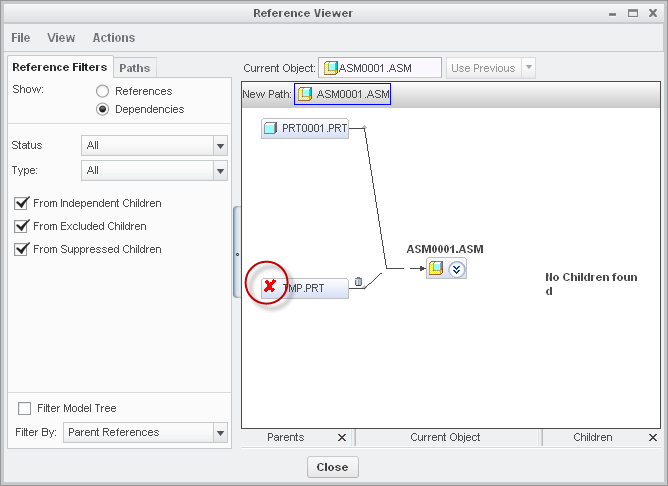Click the cyan part icon of PRT0001.PRT
The height and width of the screenshot is (486, 668).
pyautogui.click(x=270, y=128)
